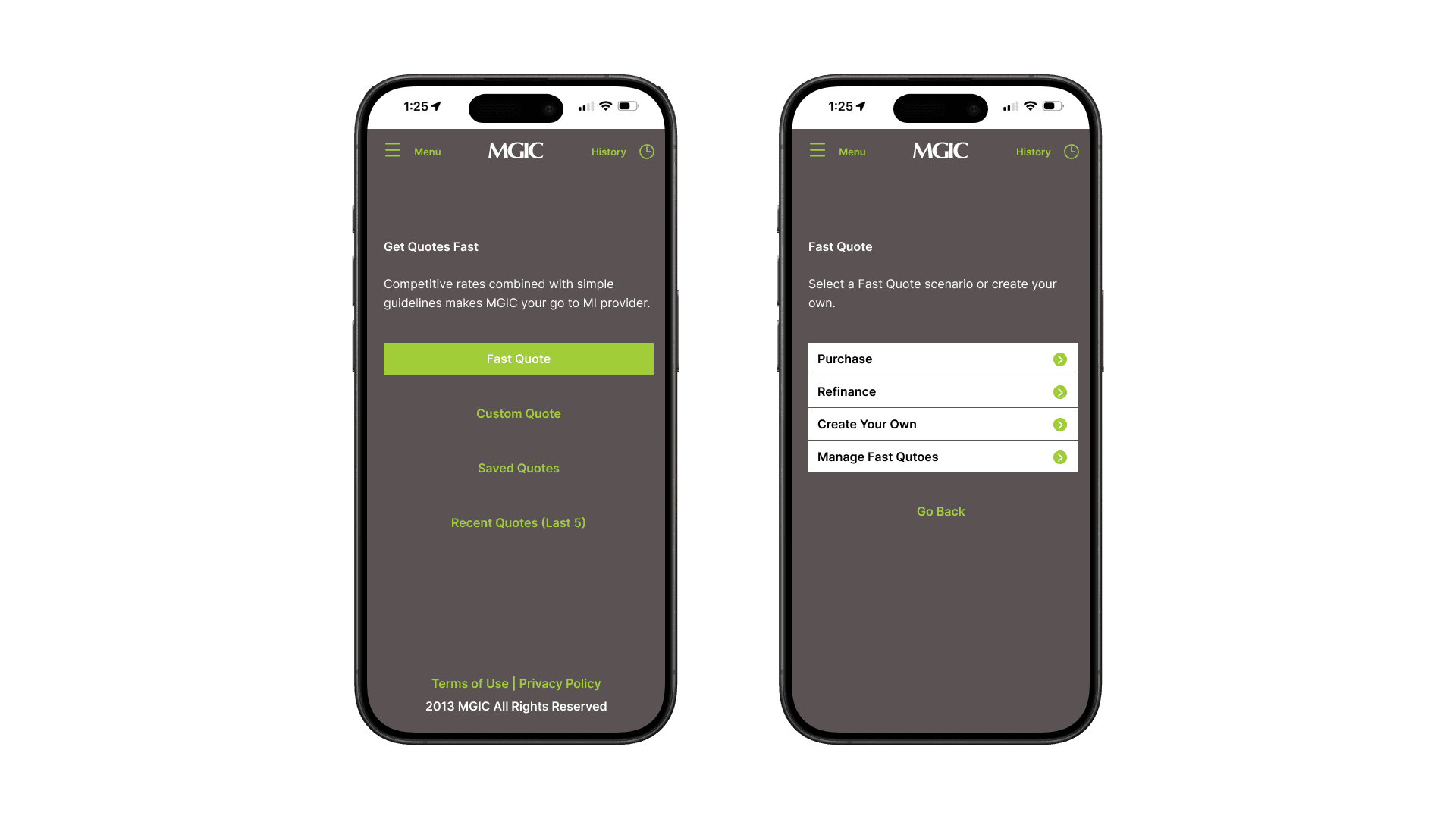
Task: Open Saved Quotes section
Action: [x=518, y=467]
